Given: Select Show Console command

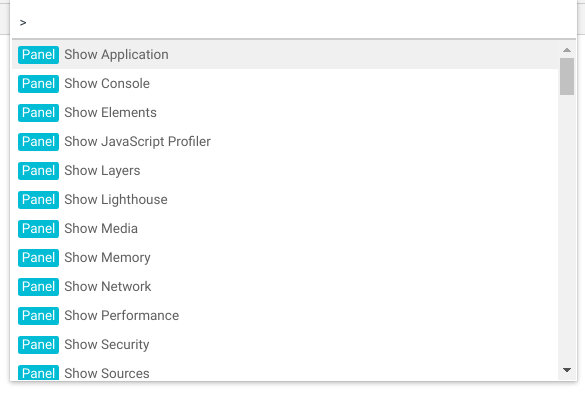Looking at the screenshot, I should pyautogui.click(x=285, y=84).
